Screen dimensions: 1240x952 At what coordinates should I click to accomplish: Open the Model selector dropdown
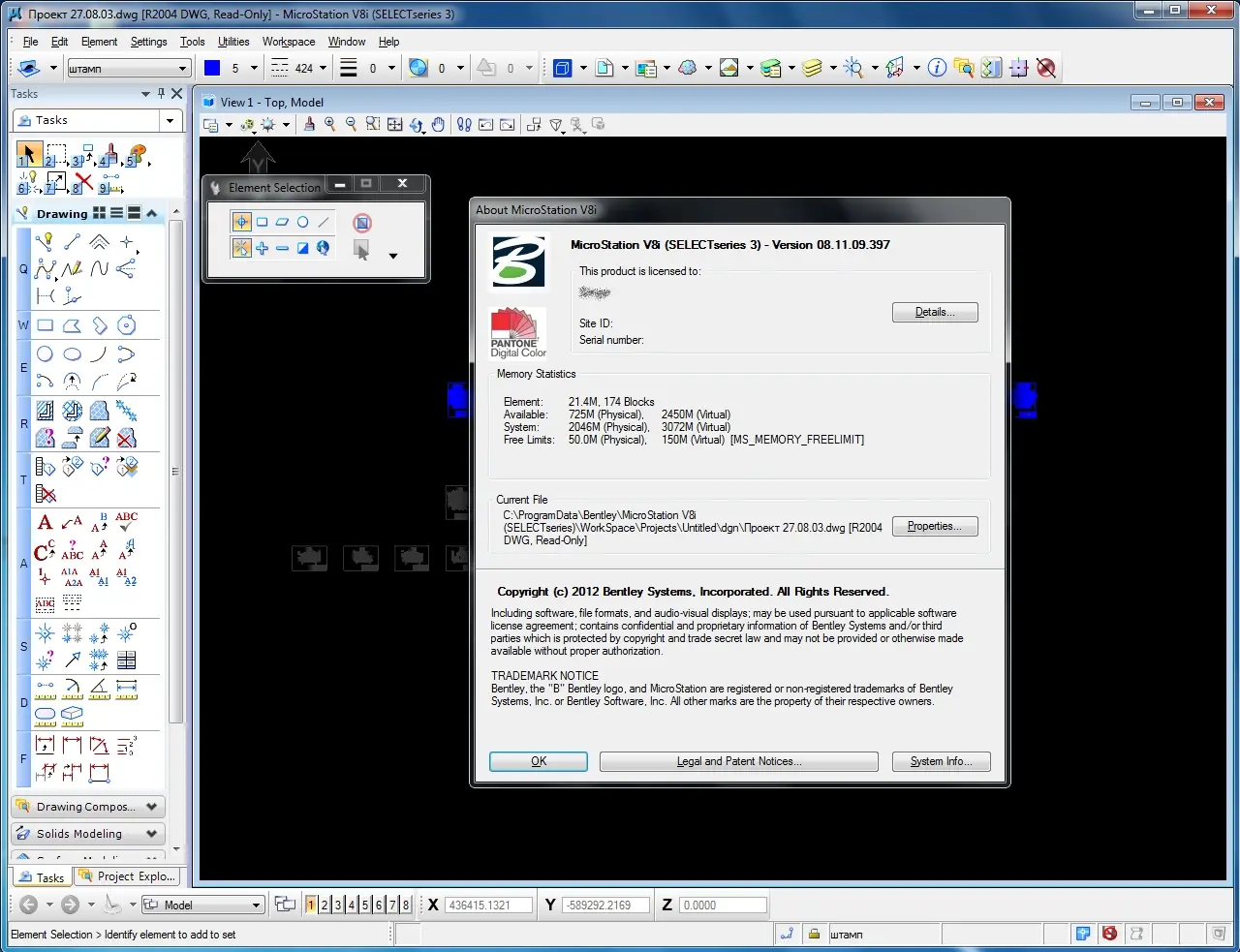(x=257, y=906)
